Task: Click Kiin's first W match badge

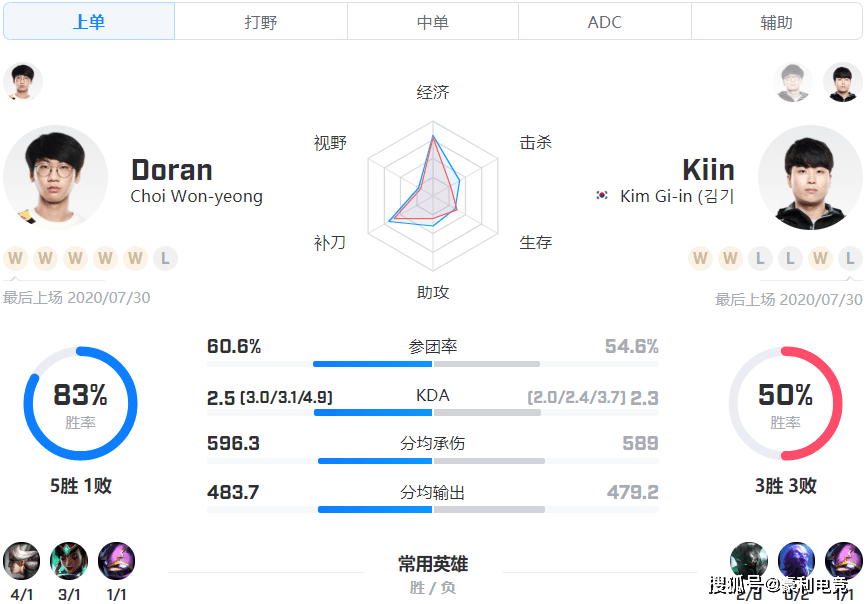Action: 700,259
